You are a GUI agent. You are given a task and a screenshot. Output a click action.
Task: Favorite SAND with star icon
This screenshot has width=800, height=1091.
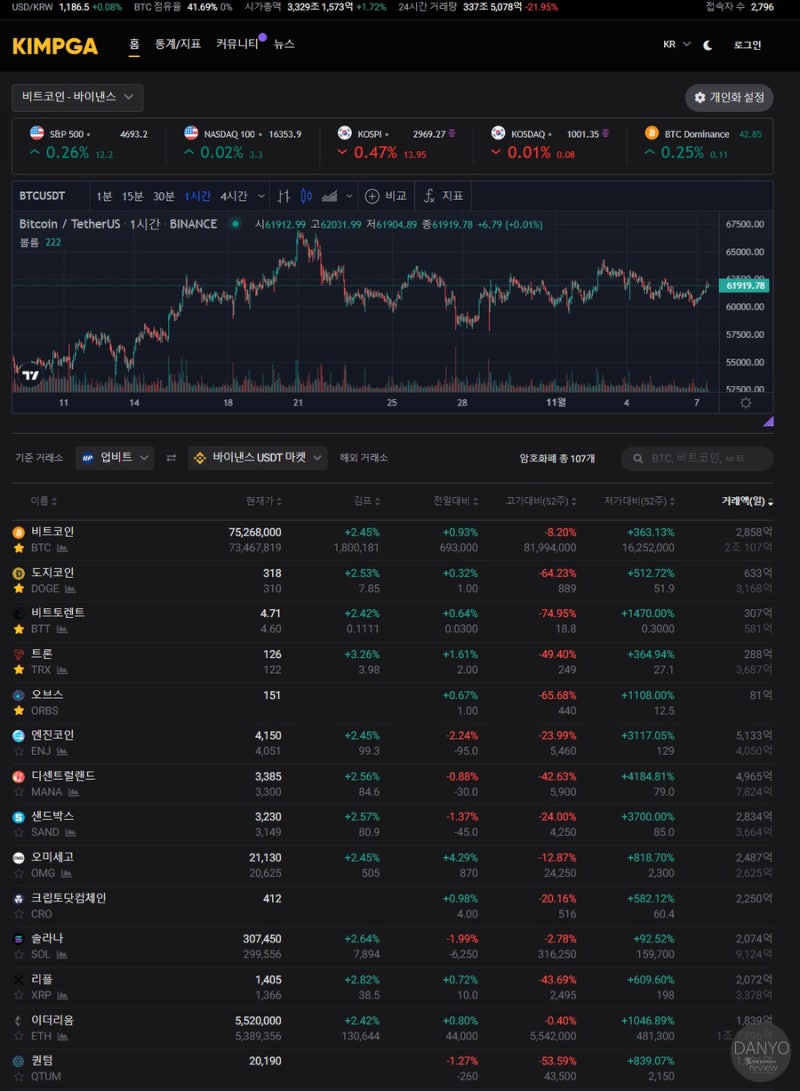[x=19, y=832]
